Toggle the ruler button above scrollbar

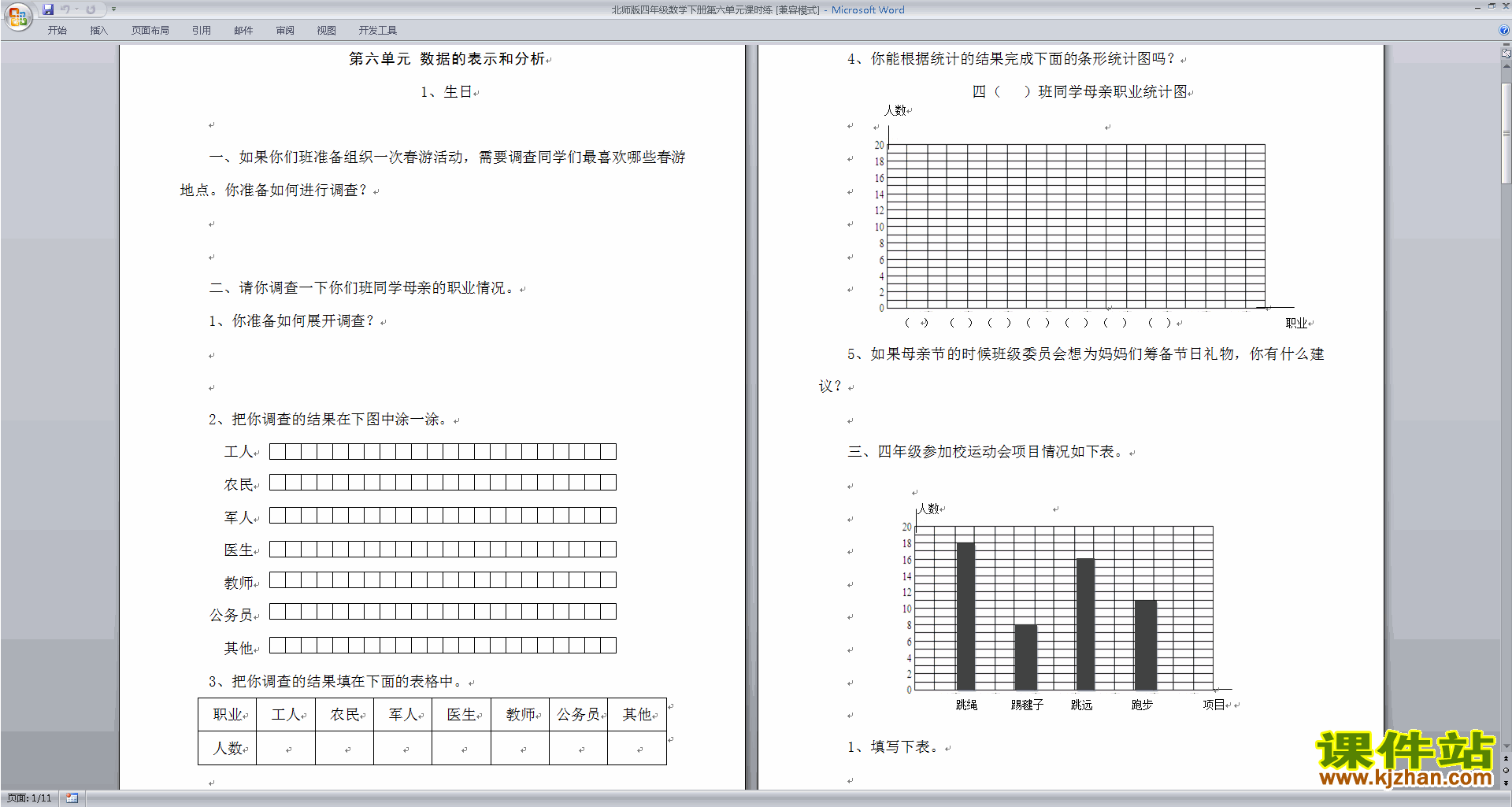point(1506,54)
